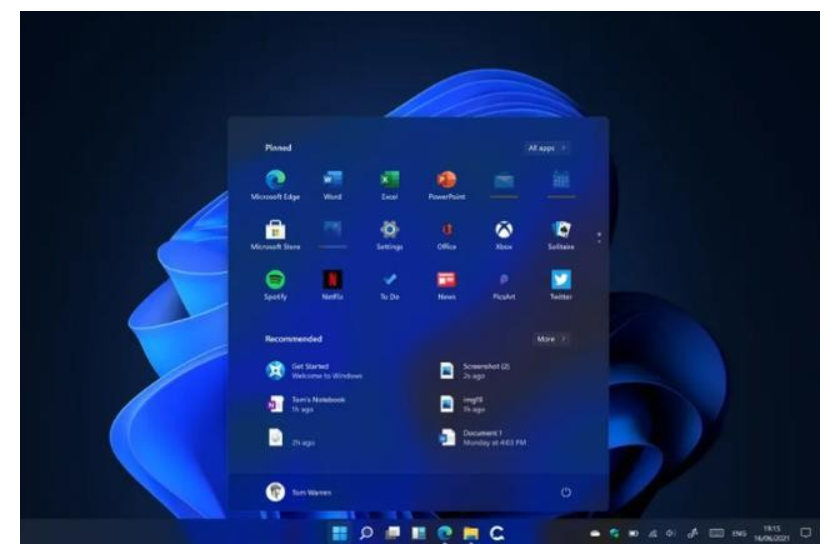Click the pen workspace tray icon
The width and height of the screenshot is (838, 555).
tap(693, 533)
